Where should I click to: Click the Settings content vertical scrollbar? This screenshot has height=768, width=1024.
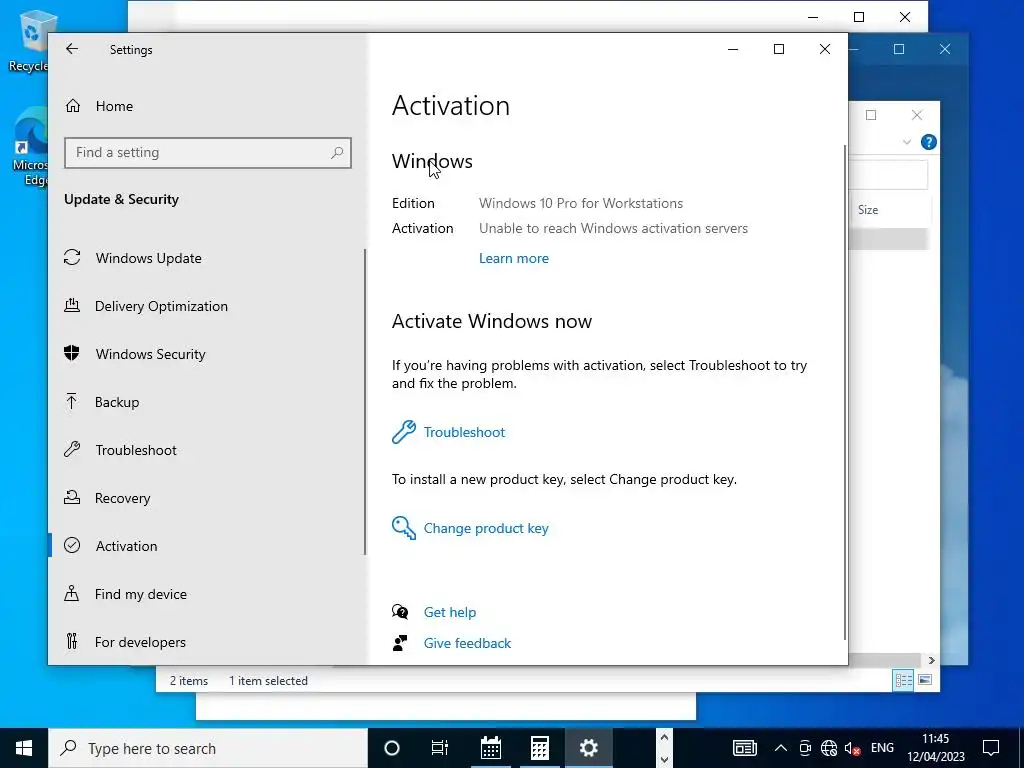pos(845,392)
